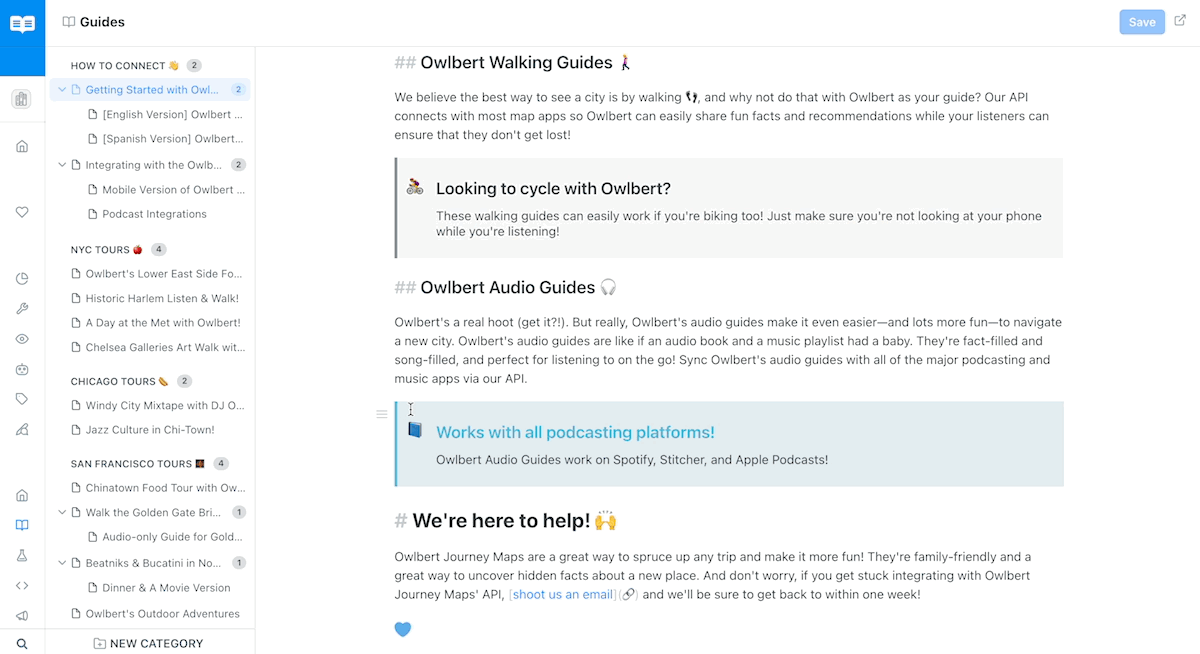
Task: Click the pie chart metrics icon
Action: point(22,279)
